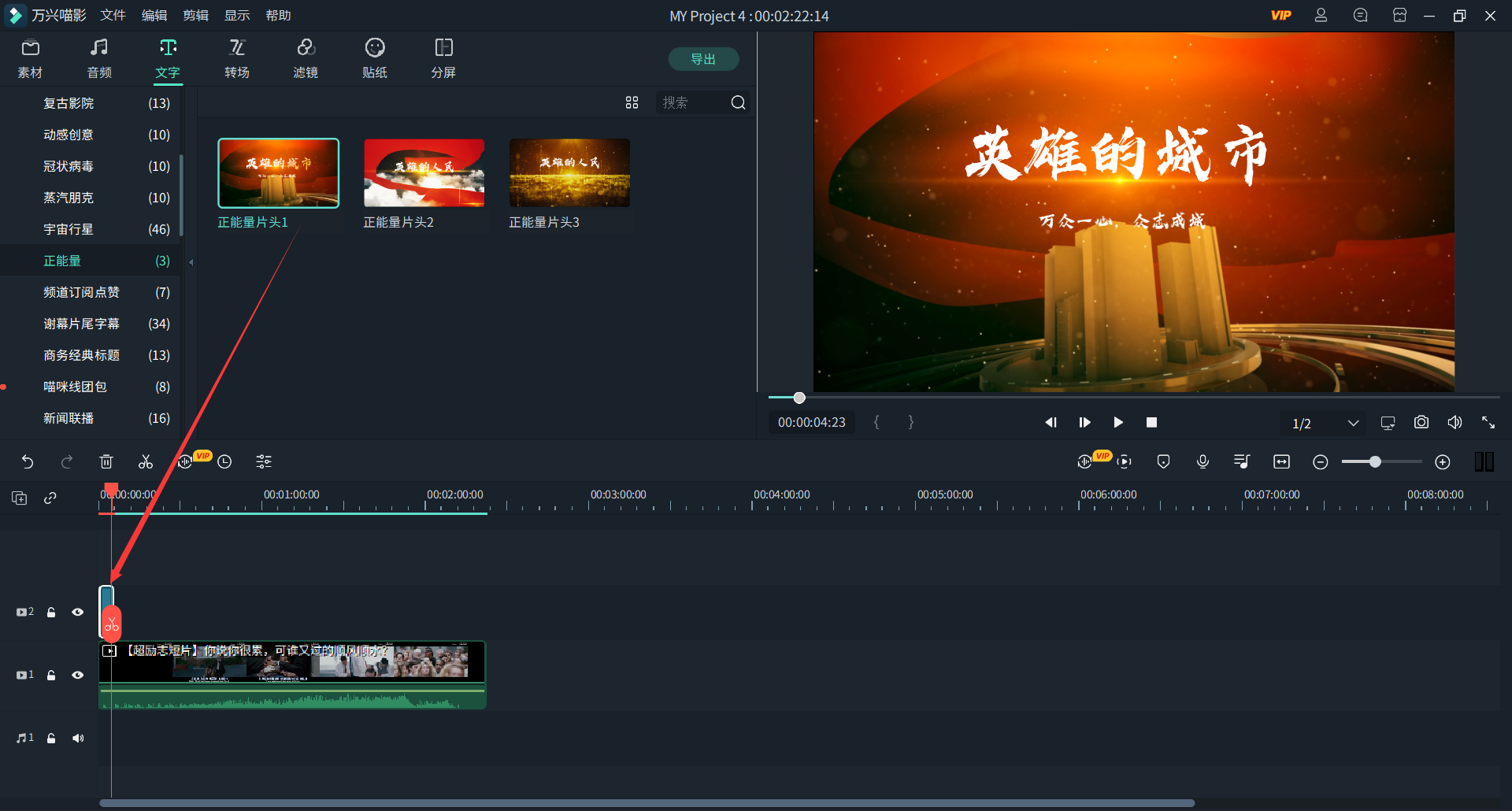Hide video track 2 with the eye icon
This screenshot has width=1512, height=811.
click(x=77, y=612)
